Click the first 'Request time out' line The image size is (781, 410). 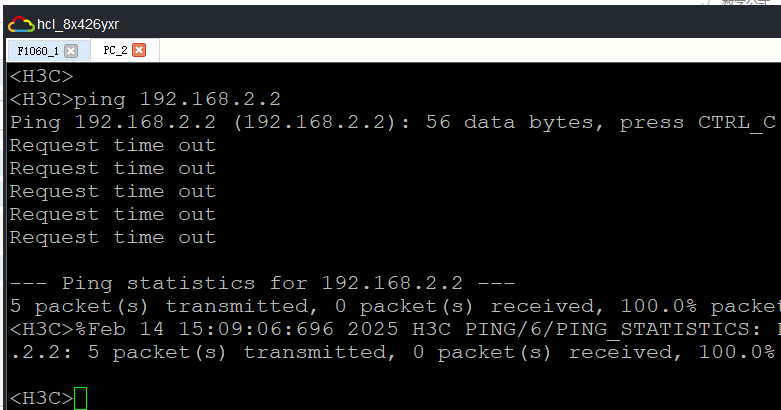[113, 145]
